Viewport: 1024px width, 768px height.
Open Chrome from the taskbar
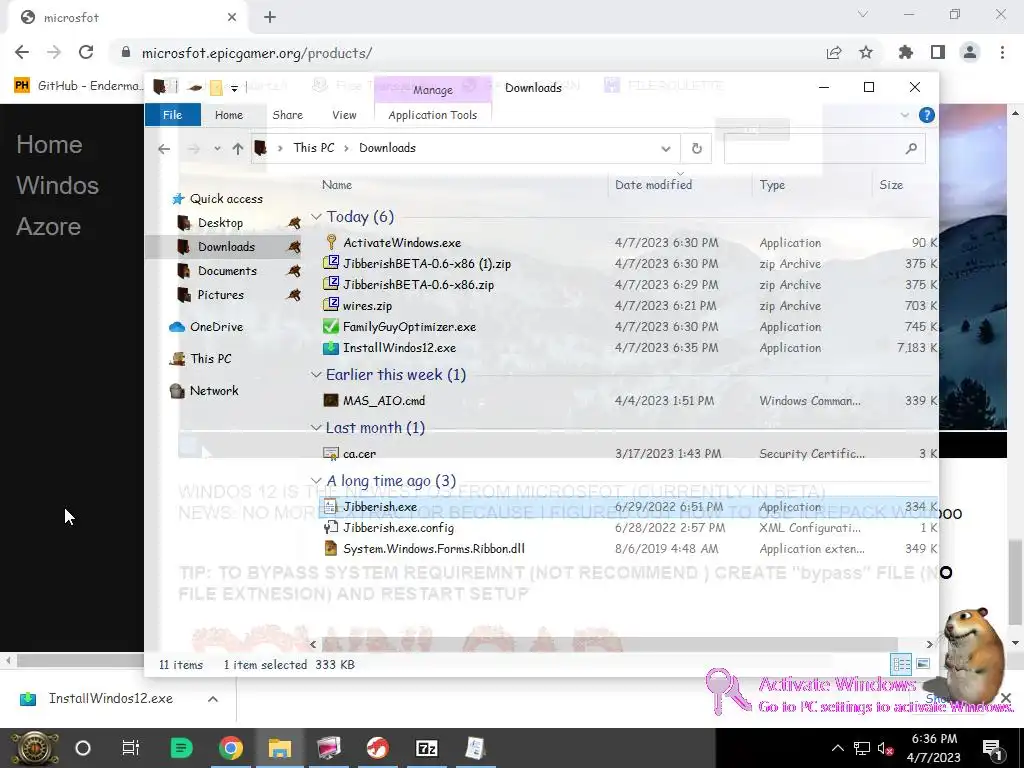coord(231,748)
